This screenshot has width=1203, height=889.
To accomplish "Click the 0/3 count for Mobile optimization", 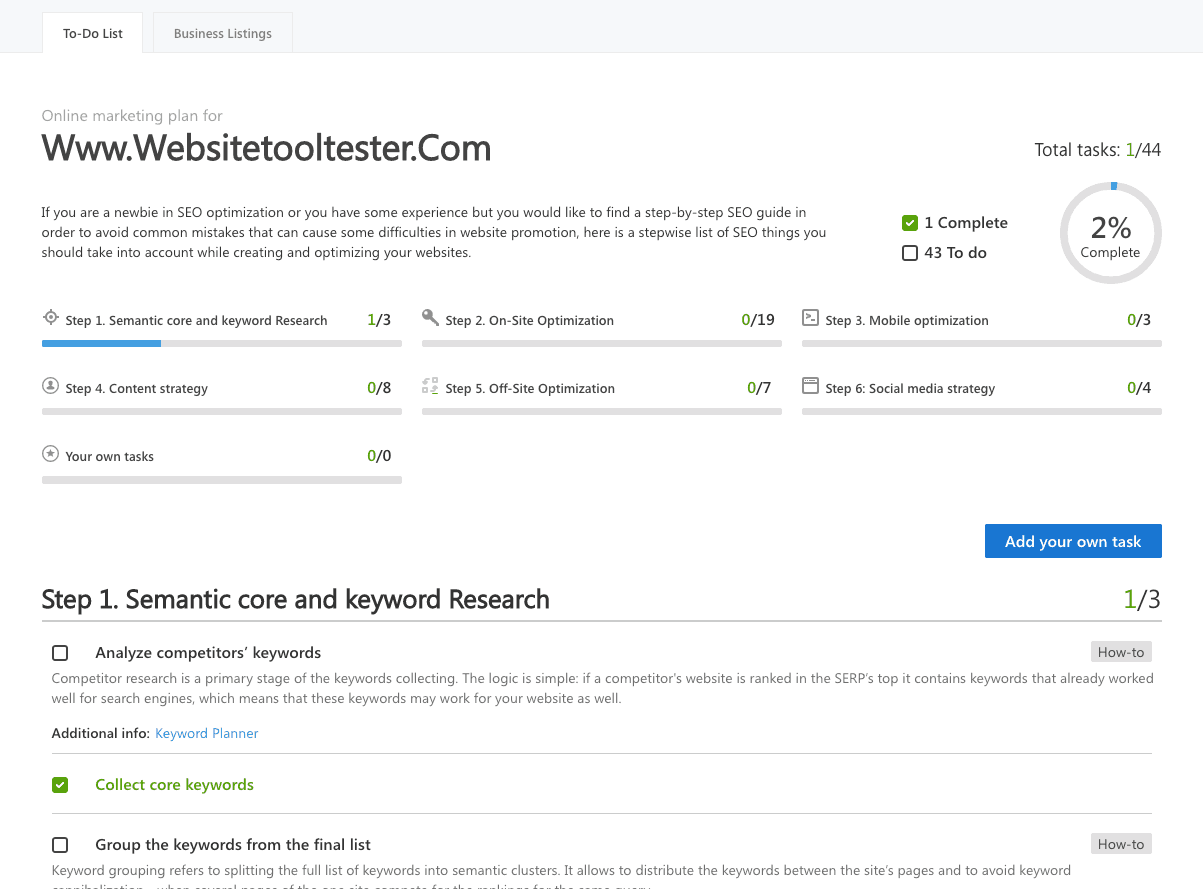I will click(x=1139, y=320).
